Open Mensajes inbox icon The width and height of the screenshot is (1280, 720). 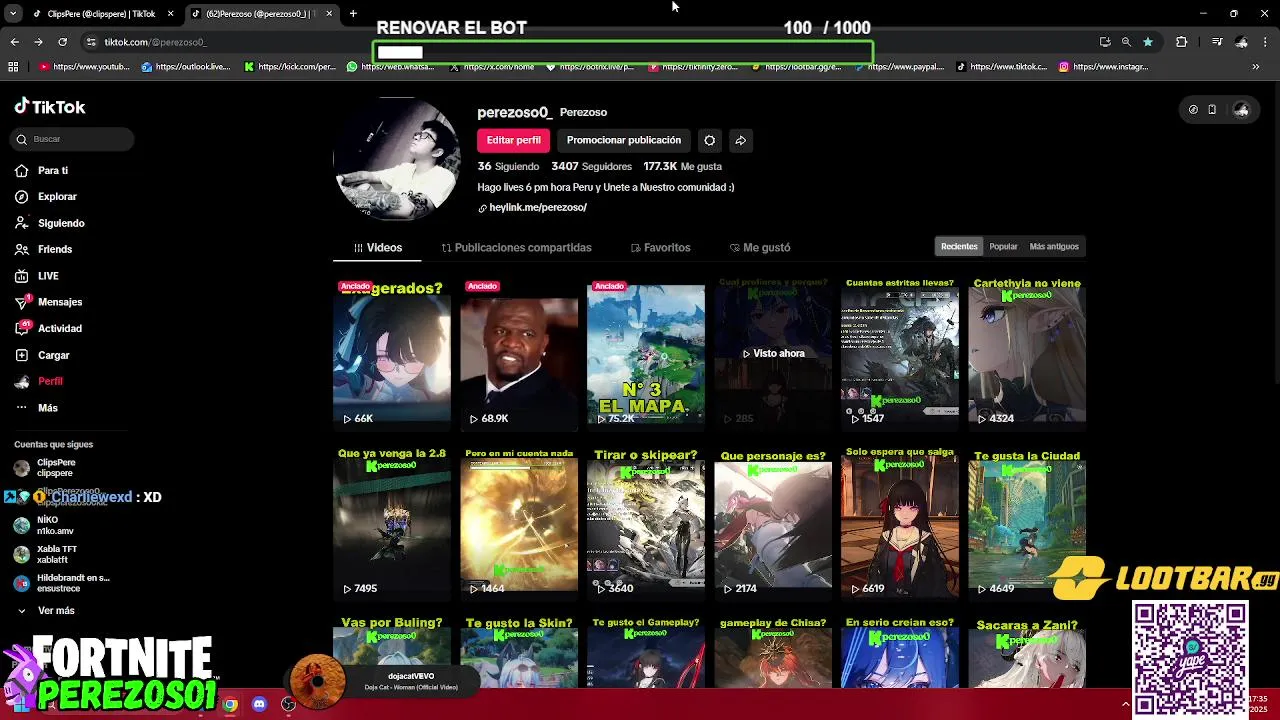pos(21,302)
